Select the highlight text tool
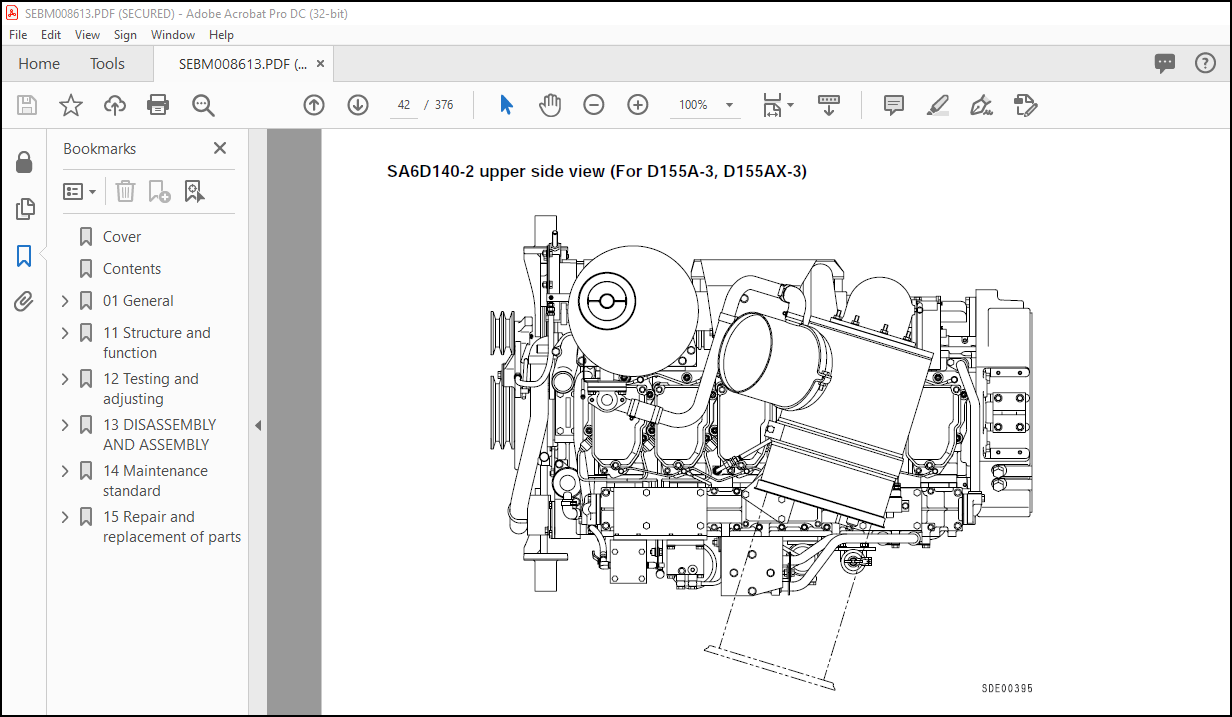Image resolution: width=1232 pixels, height=717 pixels. [937, 105]
